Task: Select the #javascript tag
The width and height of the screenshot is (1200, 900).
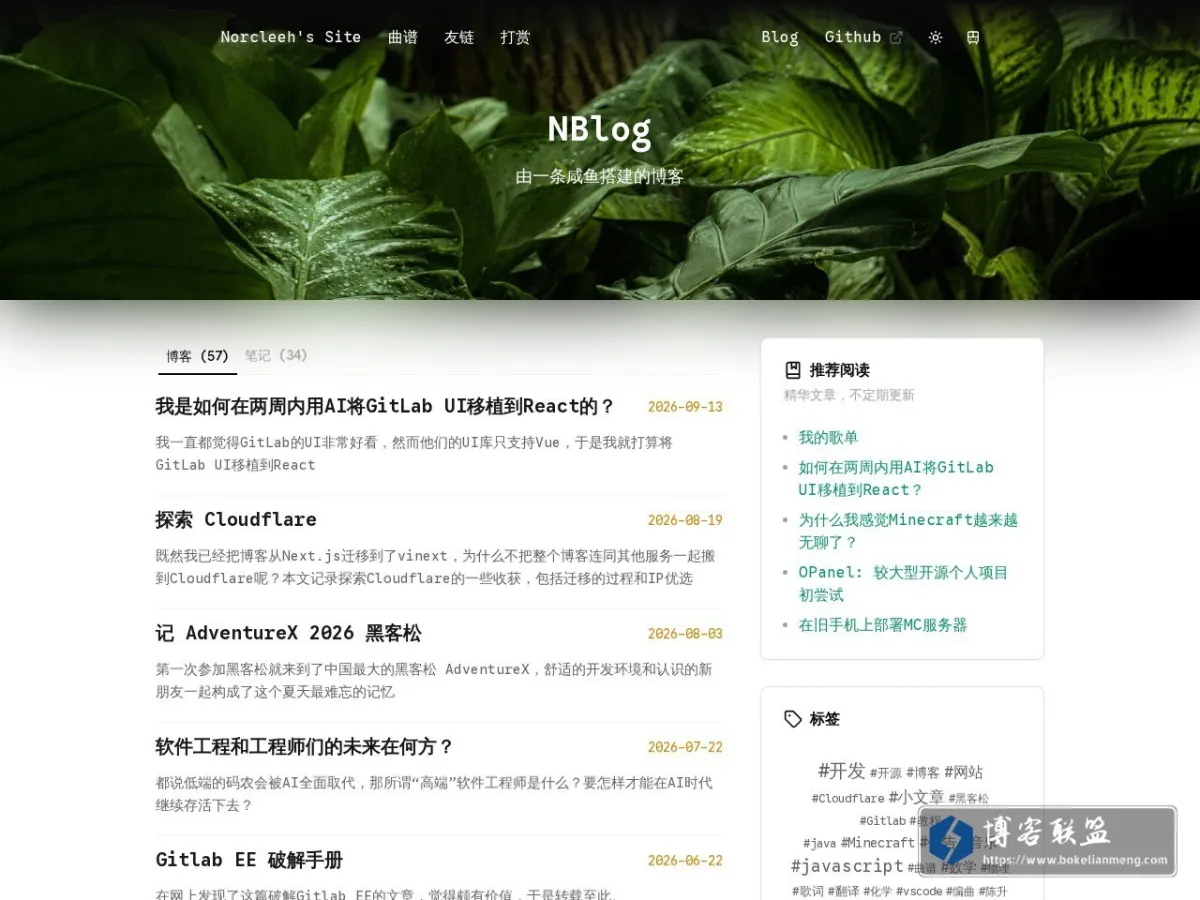Action: (x=847, y=867)
